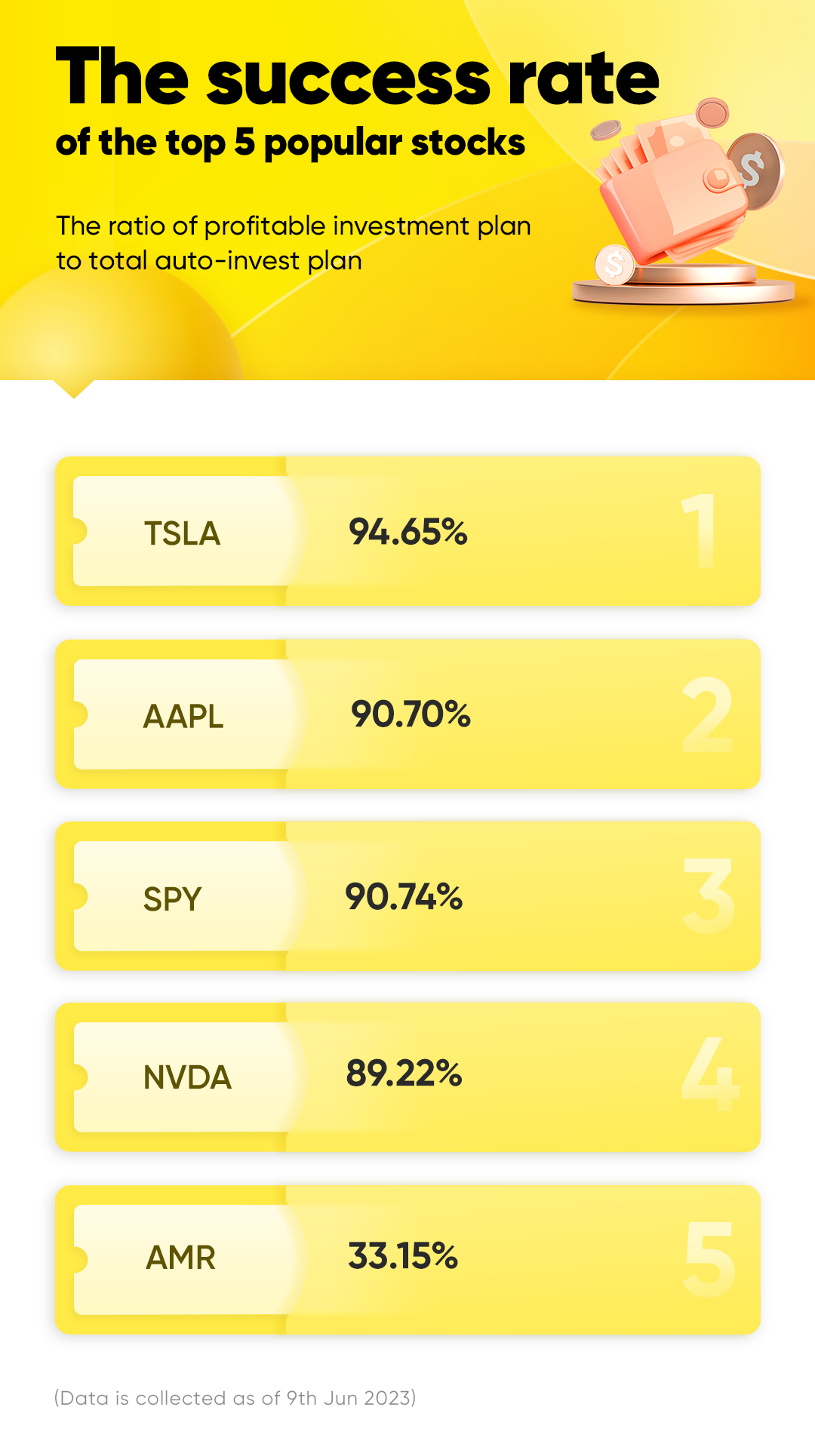
Task: Click the rank number 4 badge
Action: [x=710, y=1074]
